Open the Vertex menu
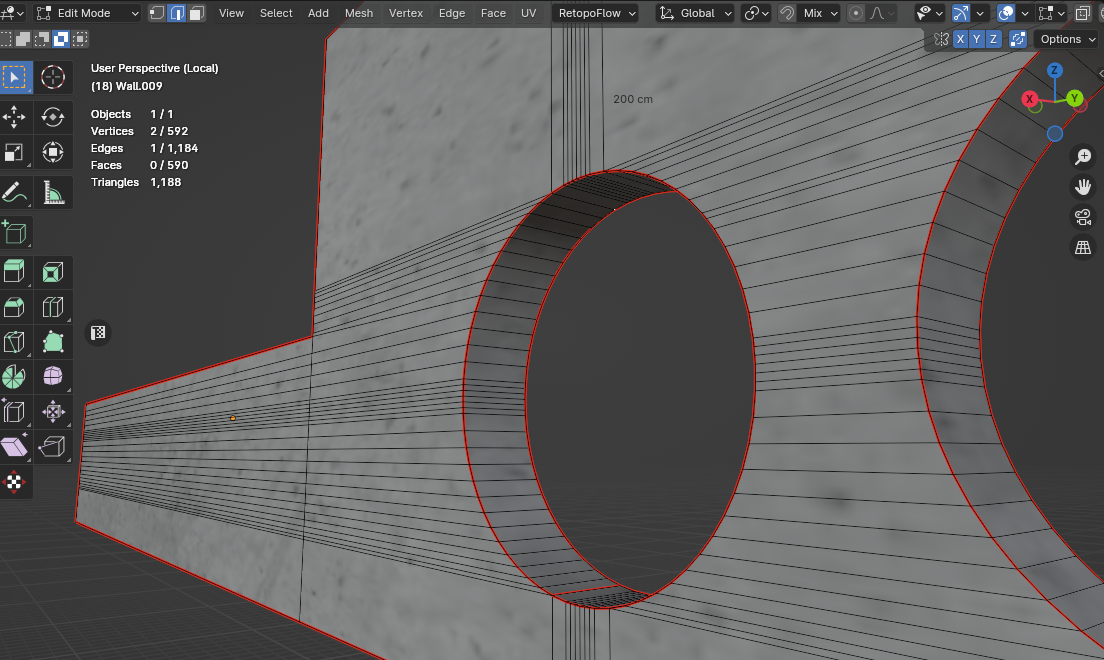The image size is (1104, 660). 406,13
